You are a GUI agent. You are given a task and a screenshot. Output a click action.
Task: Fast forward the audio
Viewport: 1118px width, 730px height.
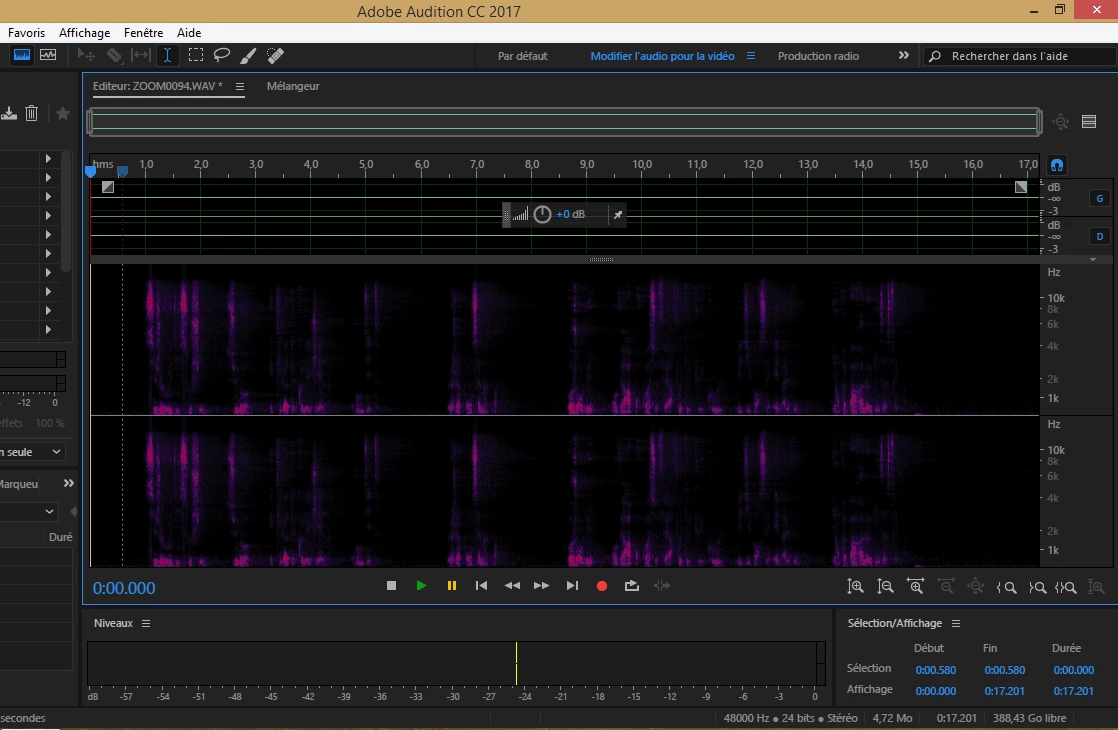click(542, 585)
